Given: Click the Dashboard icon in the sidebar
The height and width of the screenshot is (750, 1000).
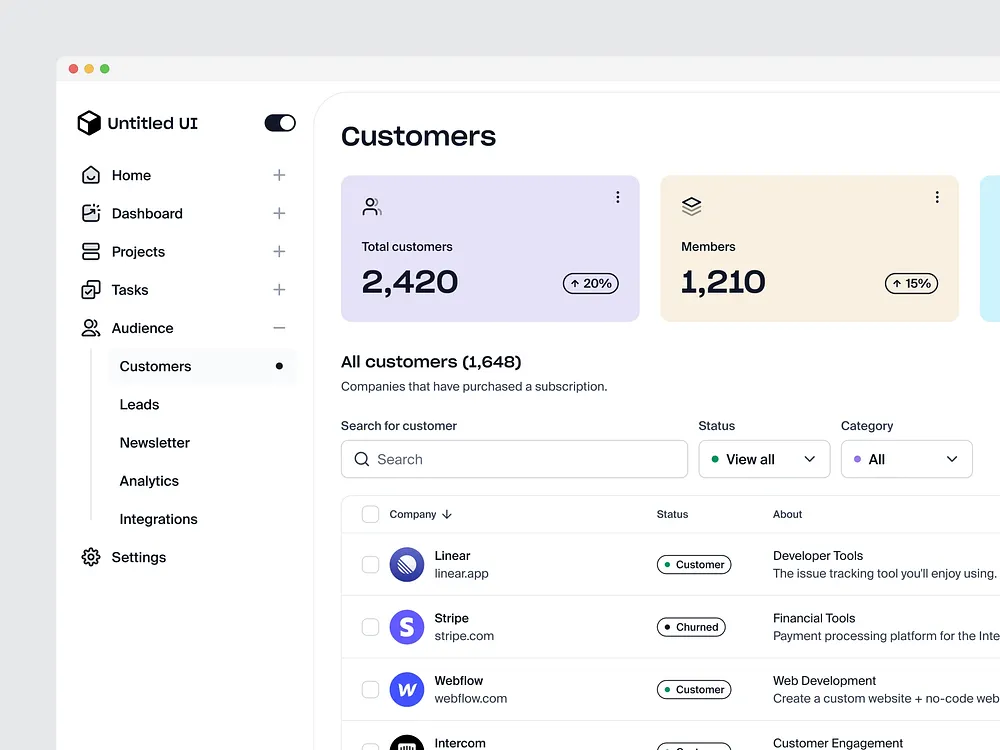Looking at the screenshot, I should 91,213.
